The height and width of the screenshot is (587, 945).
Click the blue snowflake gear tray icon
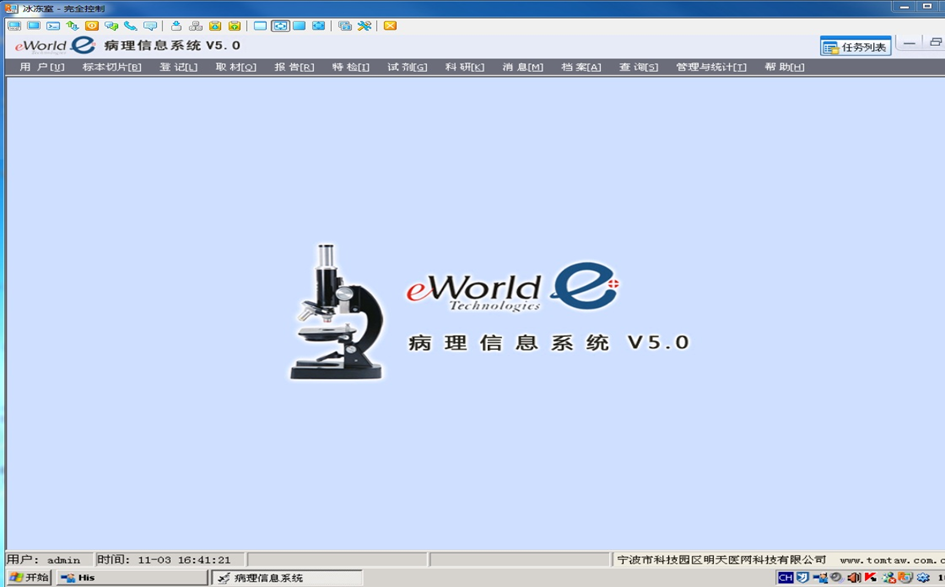click(923, 577)
